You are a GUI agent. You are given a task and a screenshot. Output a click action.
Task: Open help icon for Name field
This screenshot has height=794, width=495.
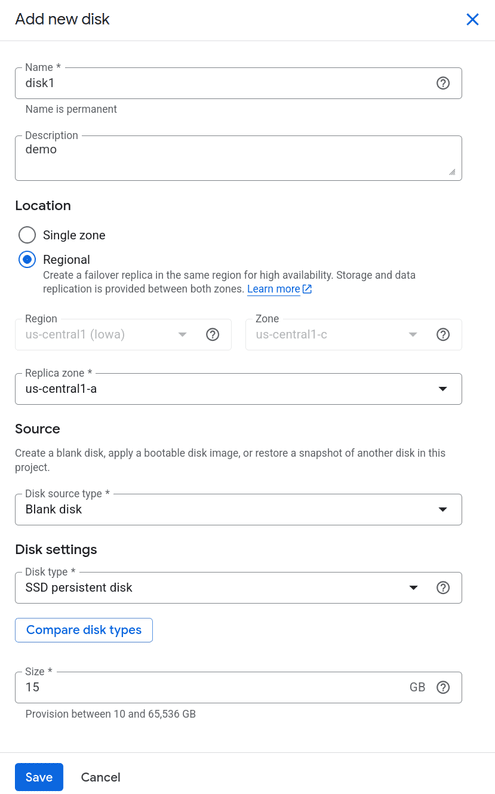pyautogui.click(x=443, y=83)
